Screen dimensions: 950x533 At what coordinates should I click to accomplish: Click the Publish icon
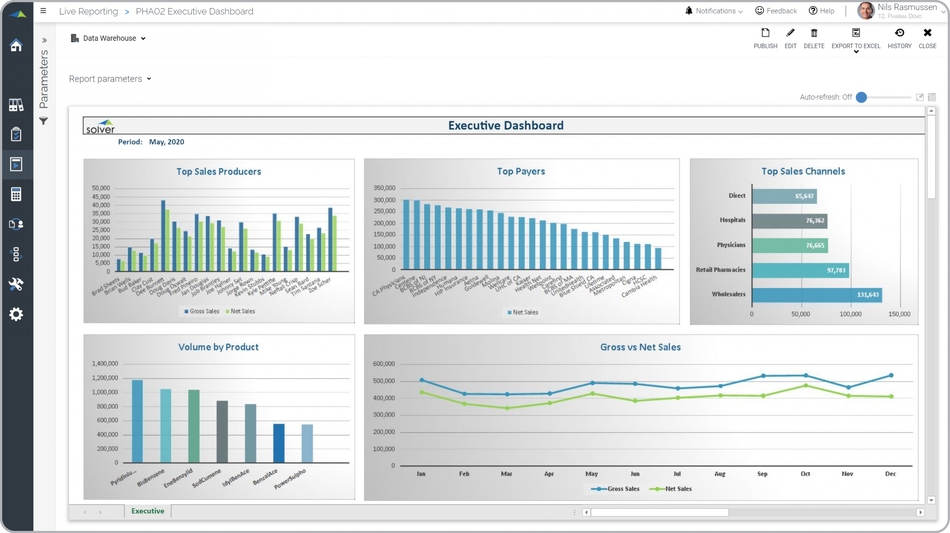pos(765,38)
